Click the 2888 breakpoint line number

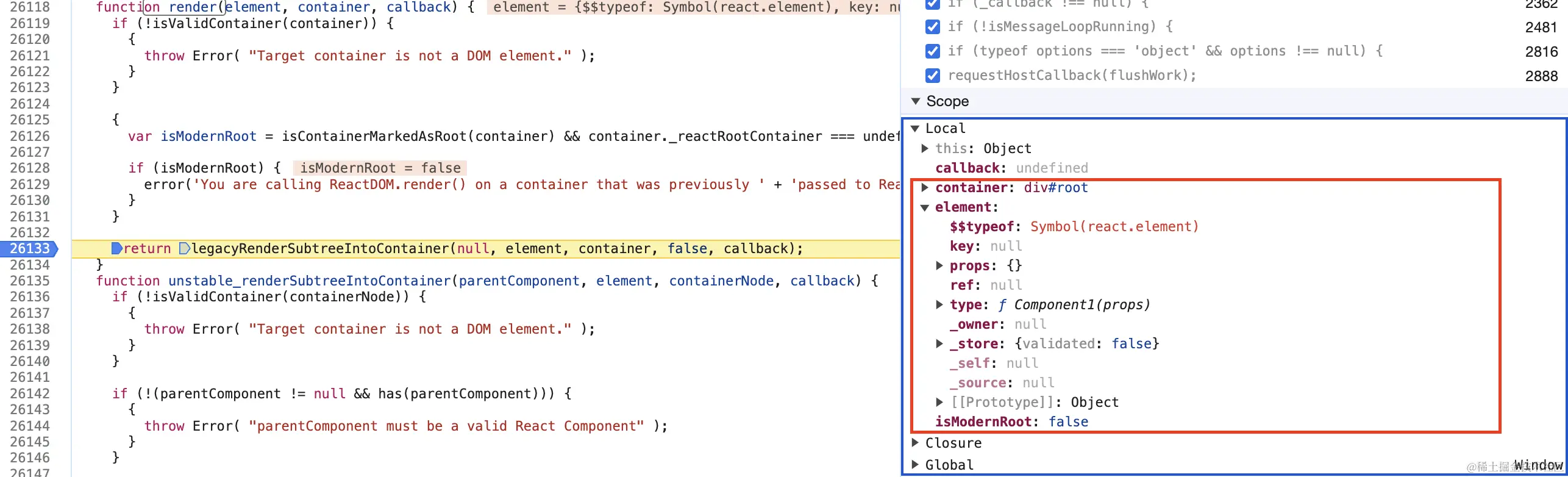pos(1541,76)
